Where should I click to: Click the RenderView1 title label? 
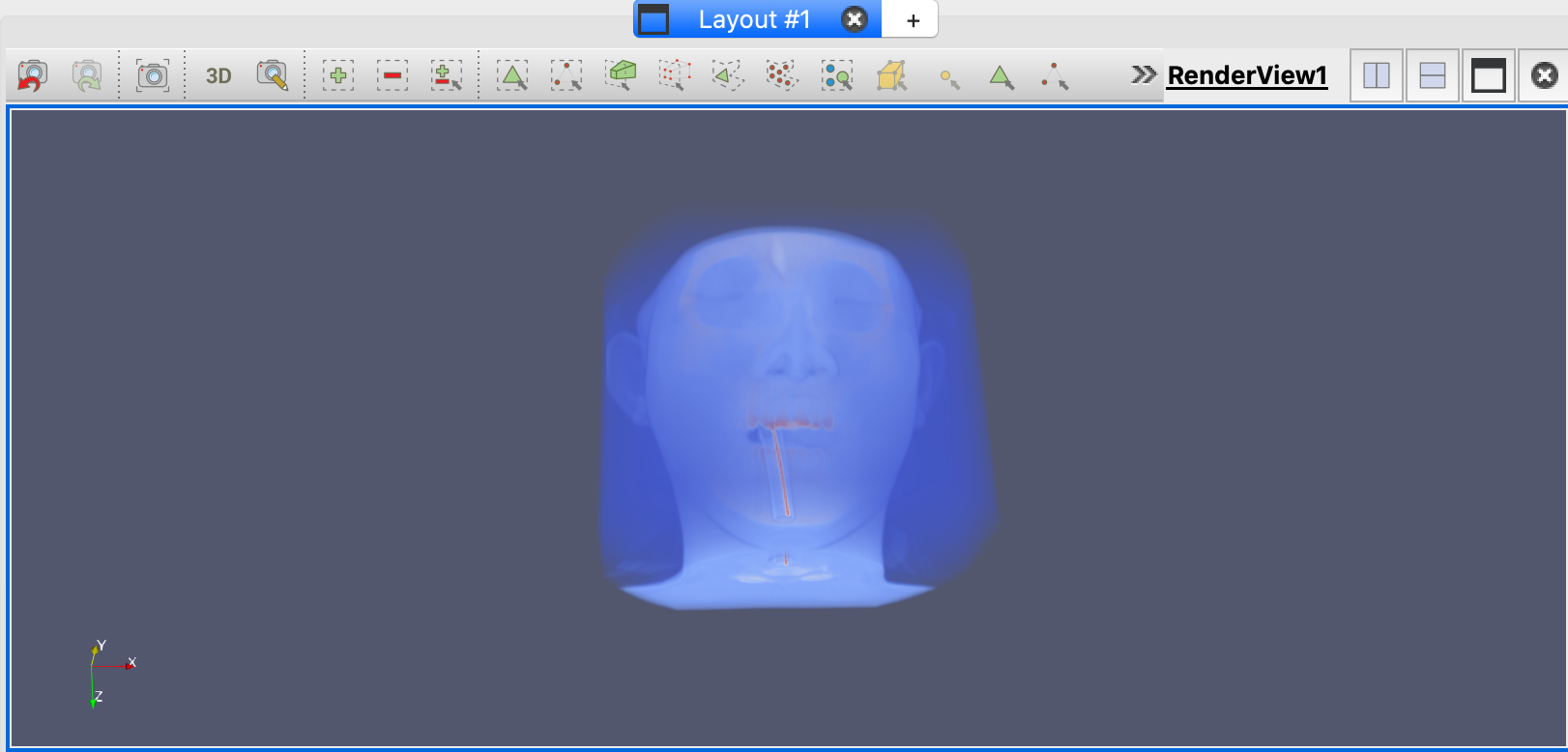pos(1247,75)
